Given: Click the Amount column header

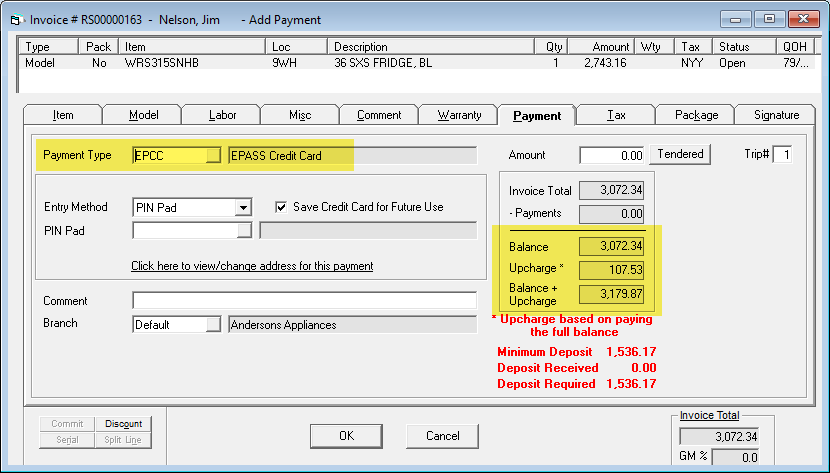Looking at the screenshot, I should tap(600, 47).
